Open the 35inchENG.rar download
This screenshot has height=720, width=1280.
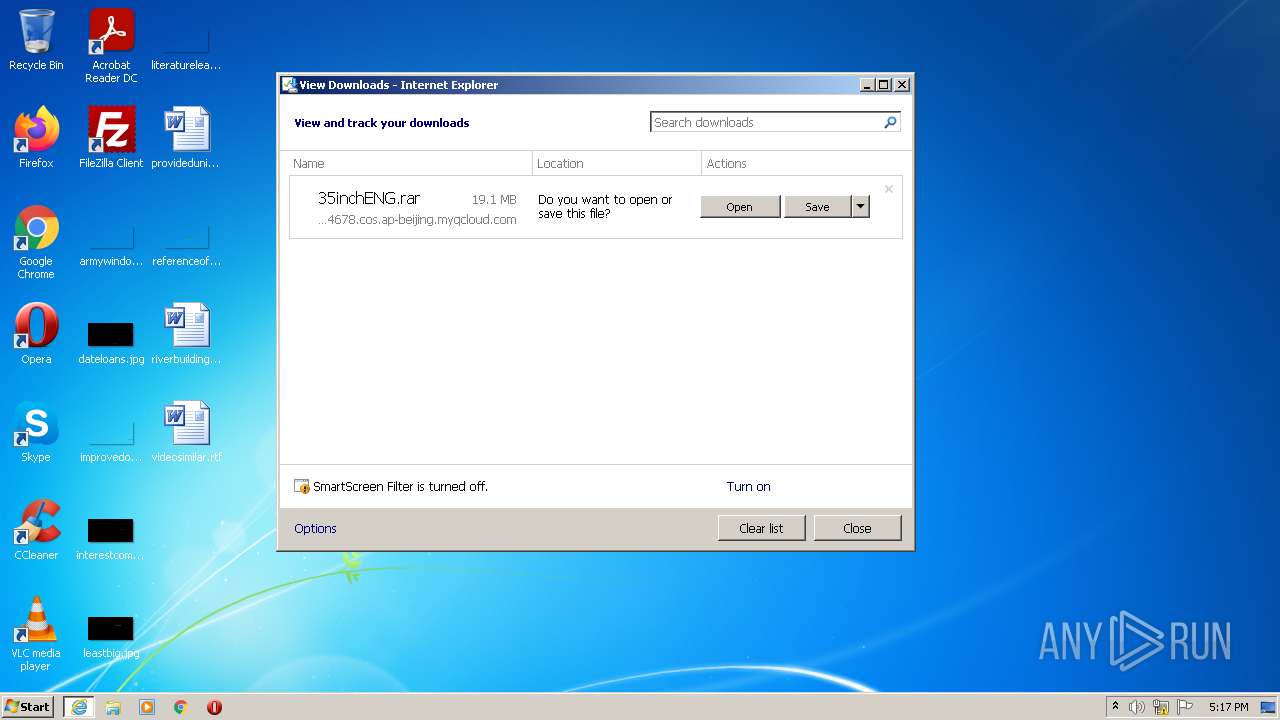click(x=740, y=207)
